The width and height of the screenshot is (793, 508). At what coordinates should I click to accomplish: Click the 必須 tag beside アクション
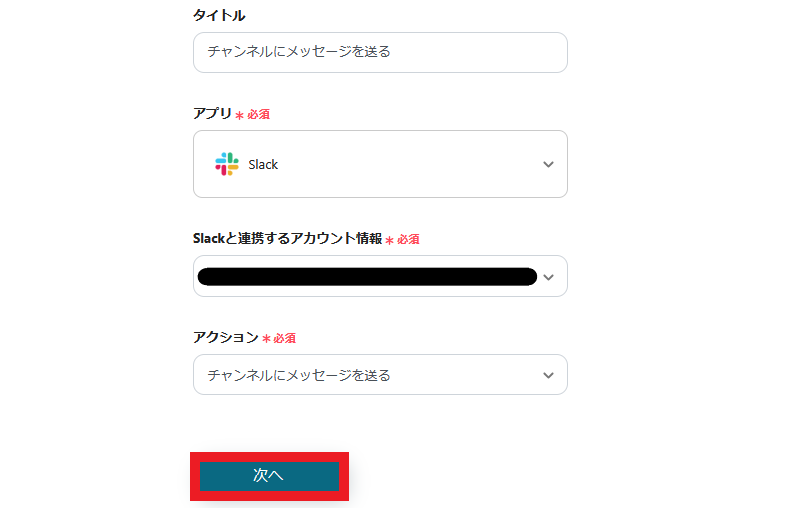click(284, 339)
